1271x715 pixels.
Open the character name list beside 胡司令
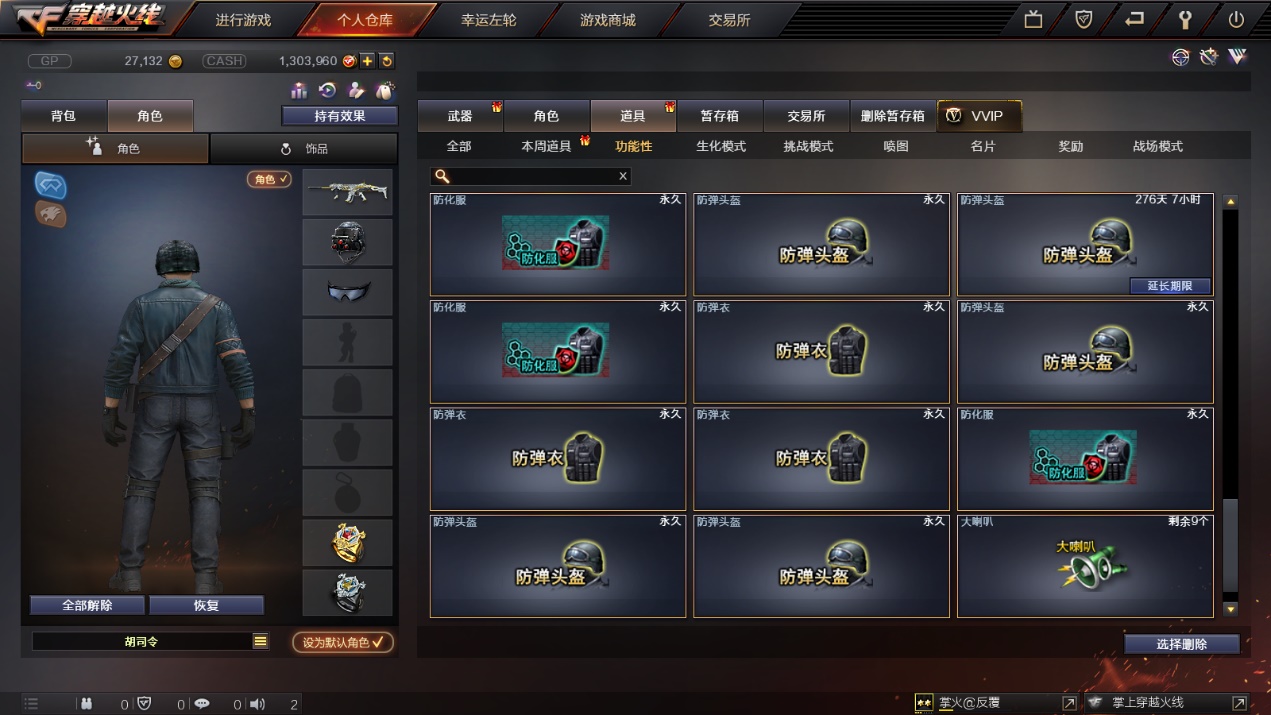[x=260, y=641]
